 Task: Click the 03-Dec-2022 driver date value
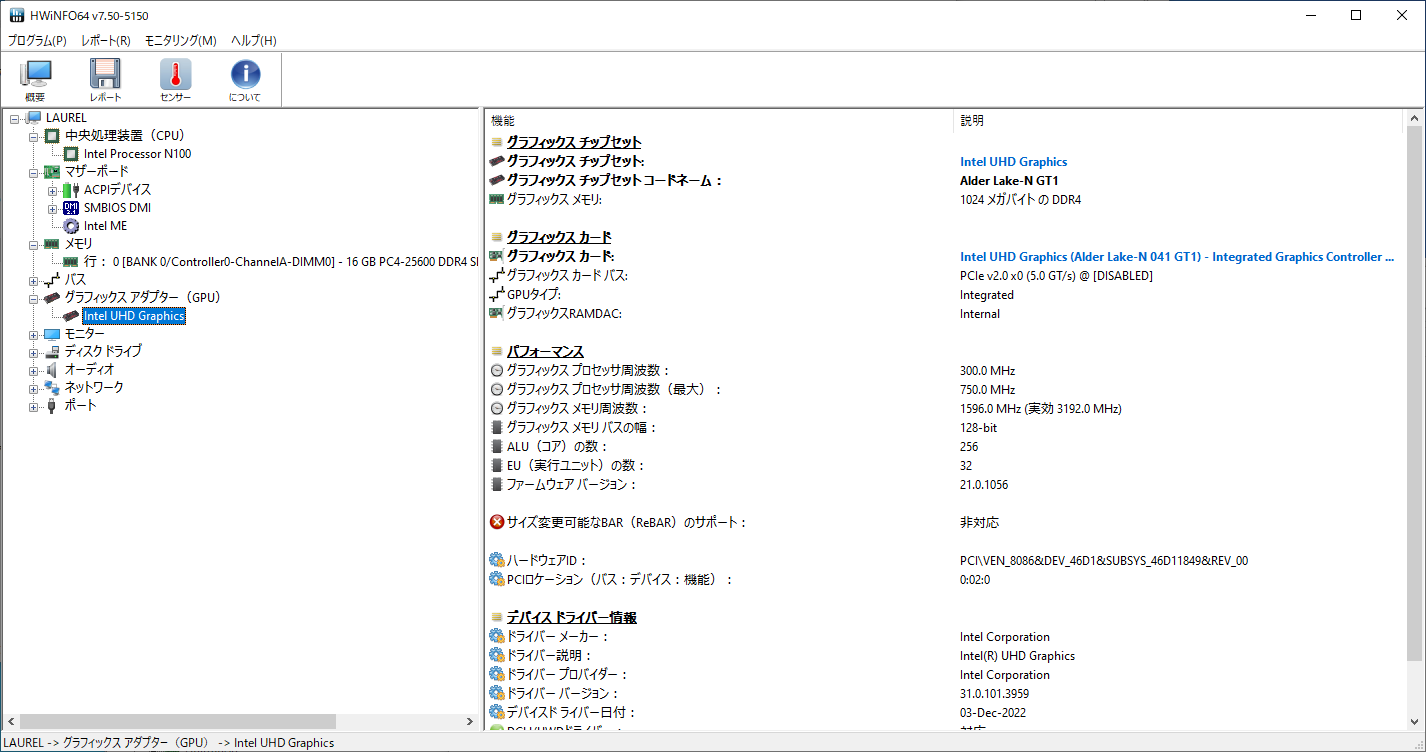click(992, 713)
